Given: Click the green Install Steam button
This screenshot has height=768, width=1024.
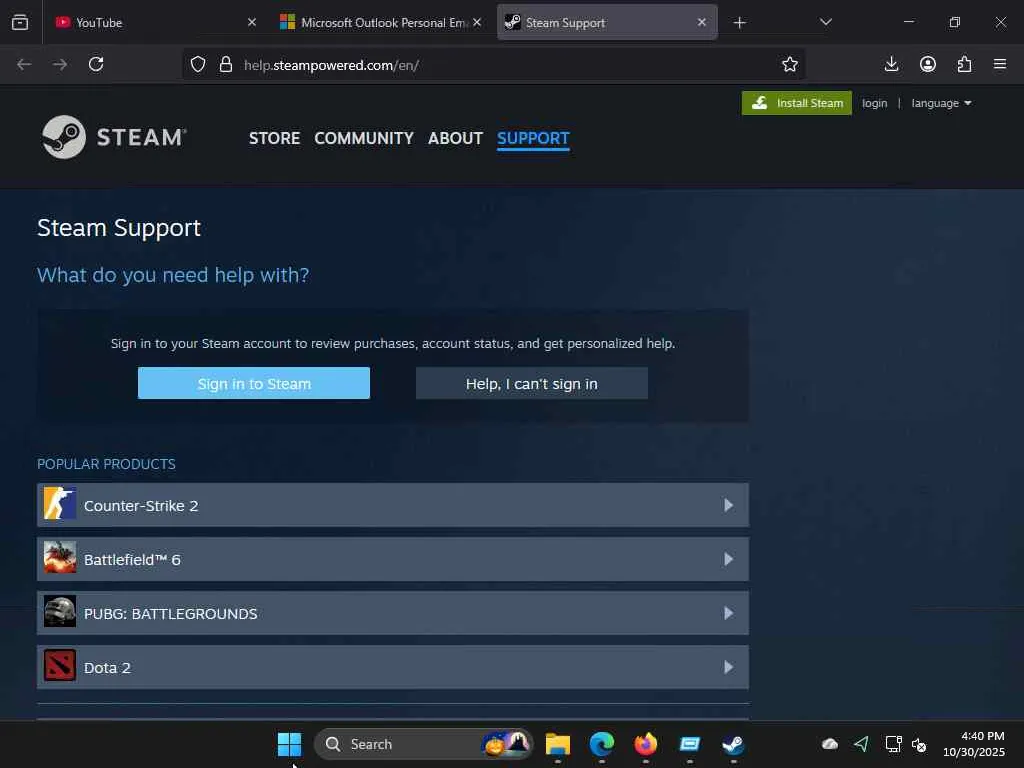Looking at the screenshot, I should 797,103.
